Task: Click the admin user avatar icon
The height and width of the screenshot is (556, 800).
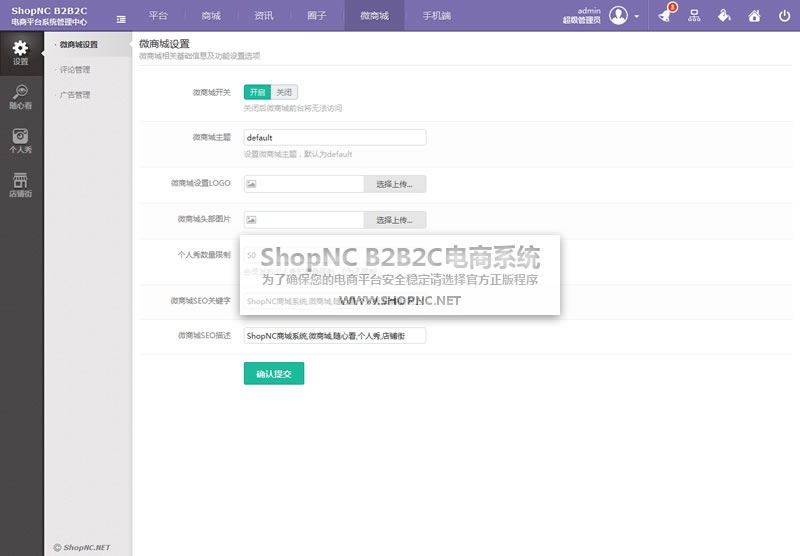Action: pos(618,15)
